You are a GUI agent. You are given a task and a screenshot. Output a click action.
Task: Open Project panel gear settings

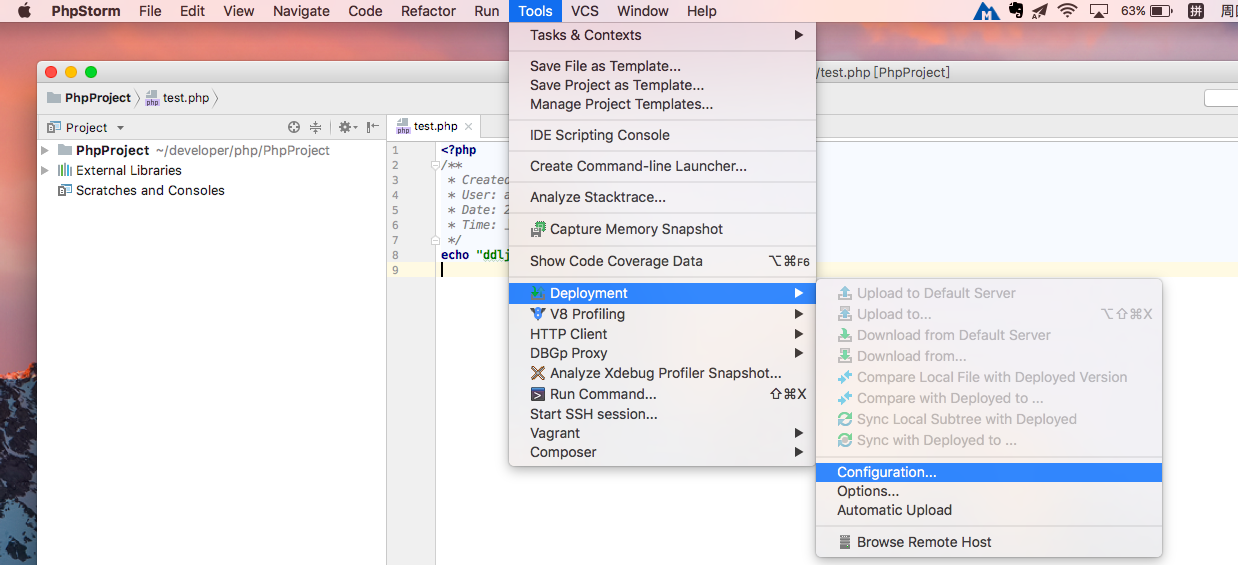point(346,127)
